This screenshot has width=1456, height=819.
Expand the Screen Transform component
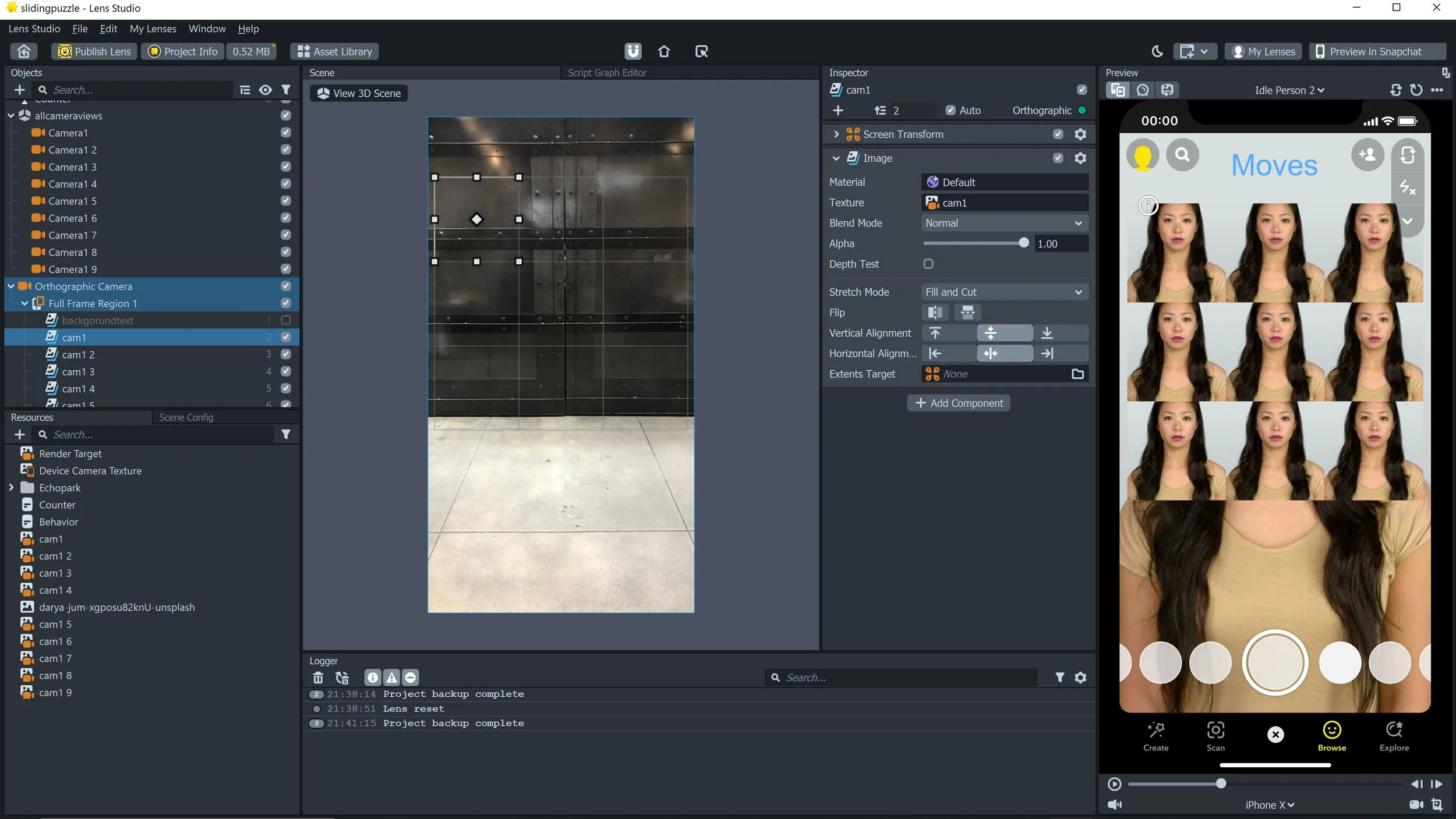pos(836,134)
